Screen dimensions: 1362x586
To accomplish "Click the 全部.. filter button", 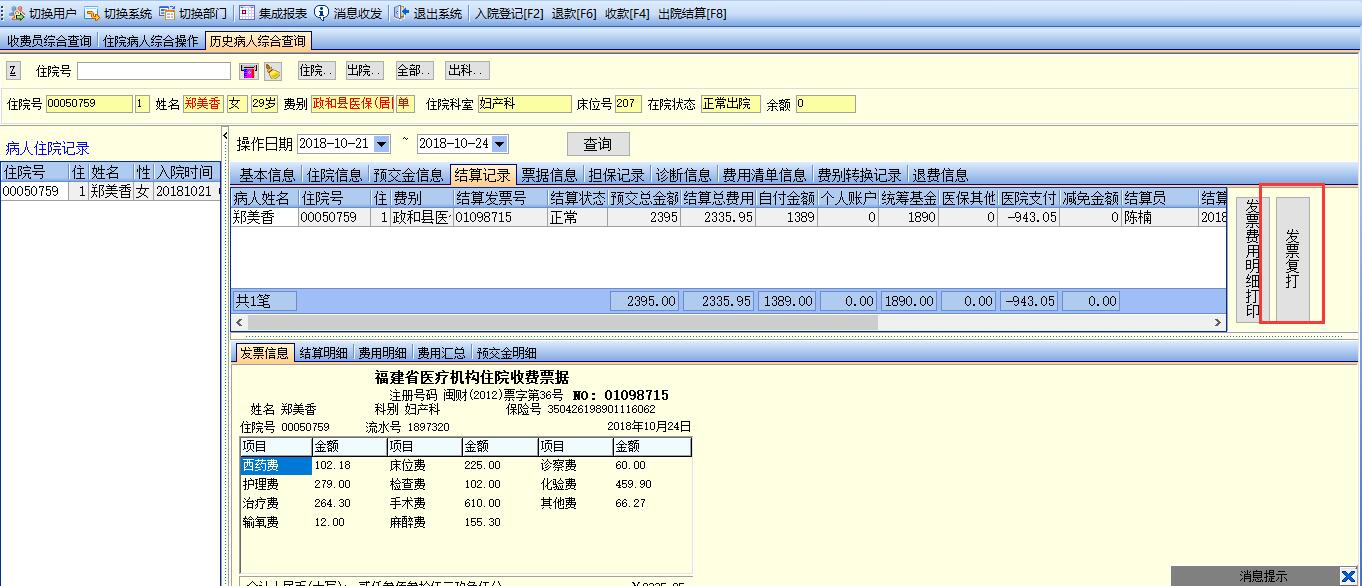I will tap(414, 71).
